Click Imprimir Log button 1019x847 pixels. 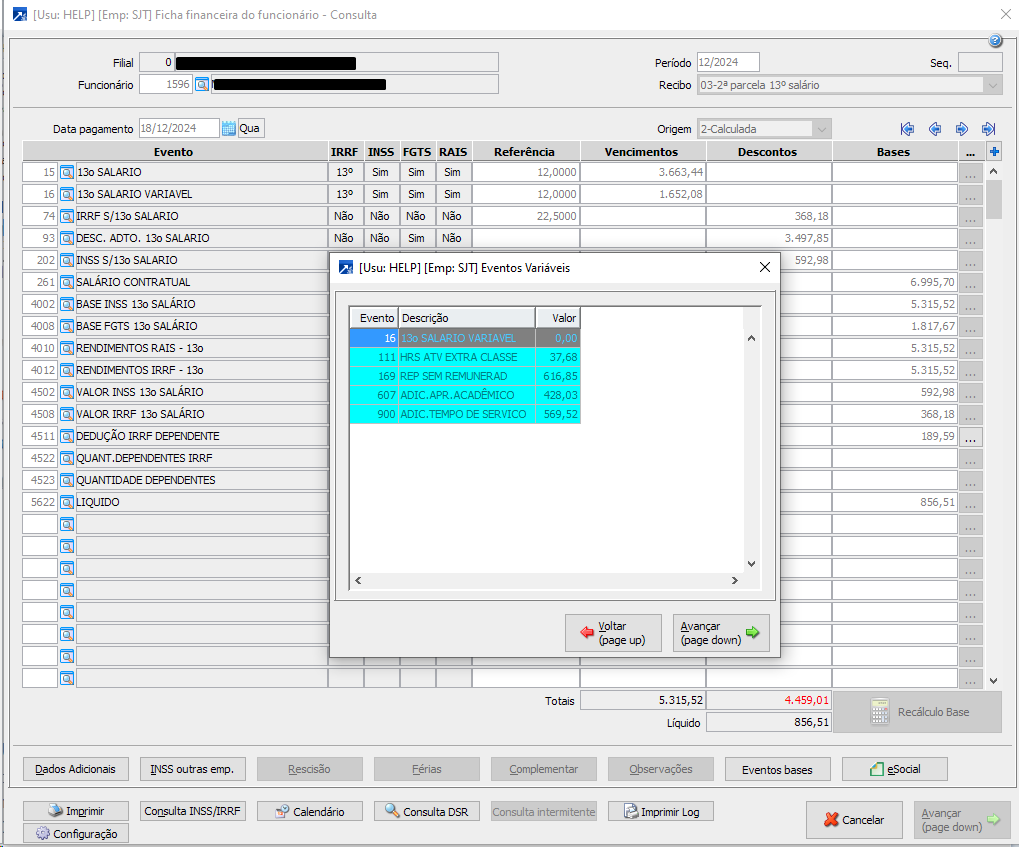click(660, 811)
